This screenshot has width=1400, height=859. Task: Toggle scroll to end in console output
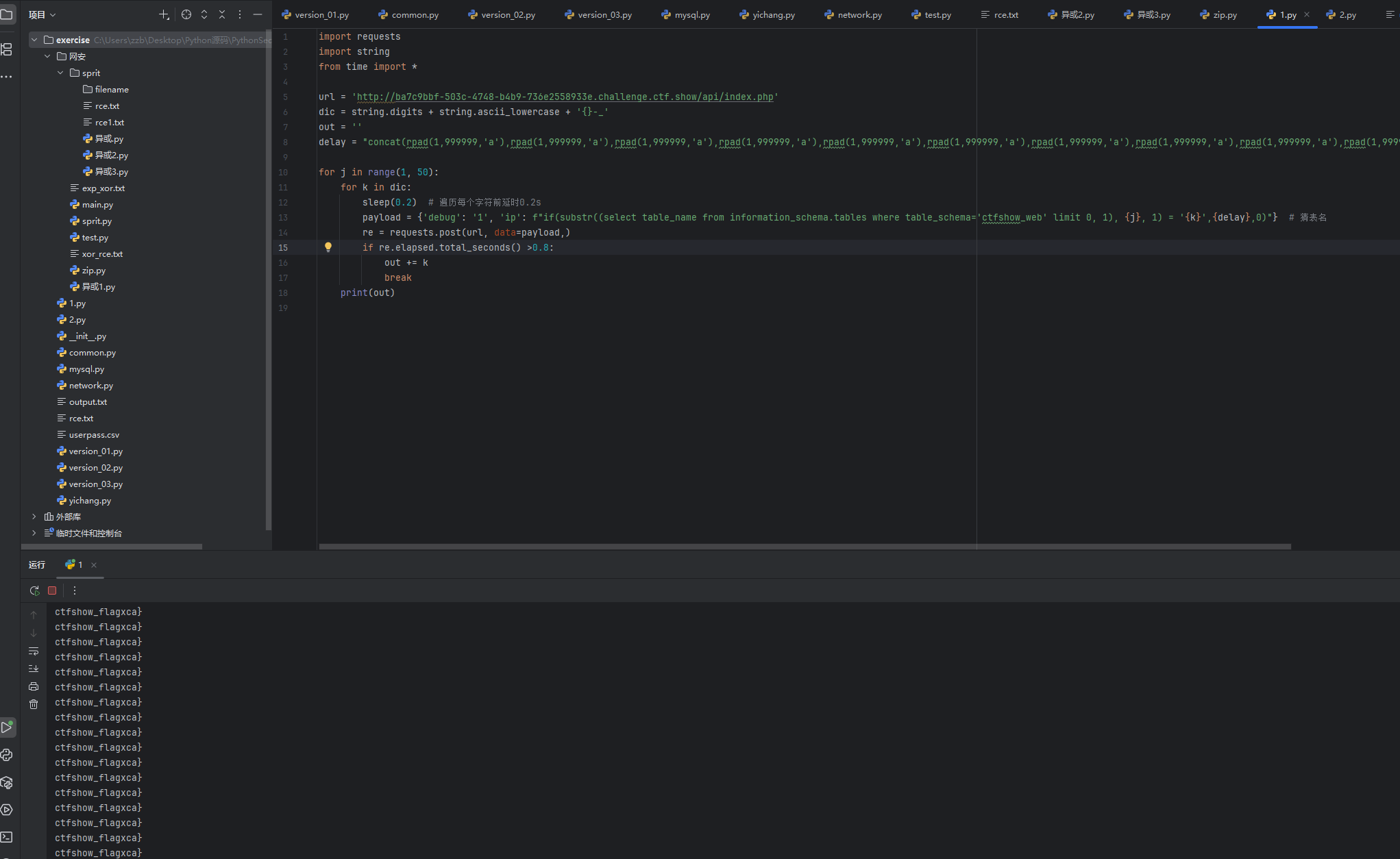pyautogui.click(x=34, y=669)
